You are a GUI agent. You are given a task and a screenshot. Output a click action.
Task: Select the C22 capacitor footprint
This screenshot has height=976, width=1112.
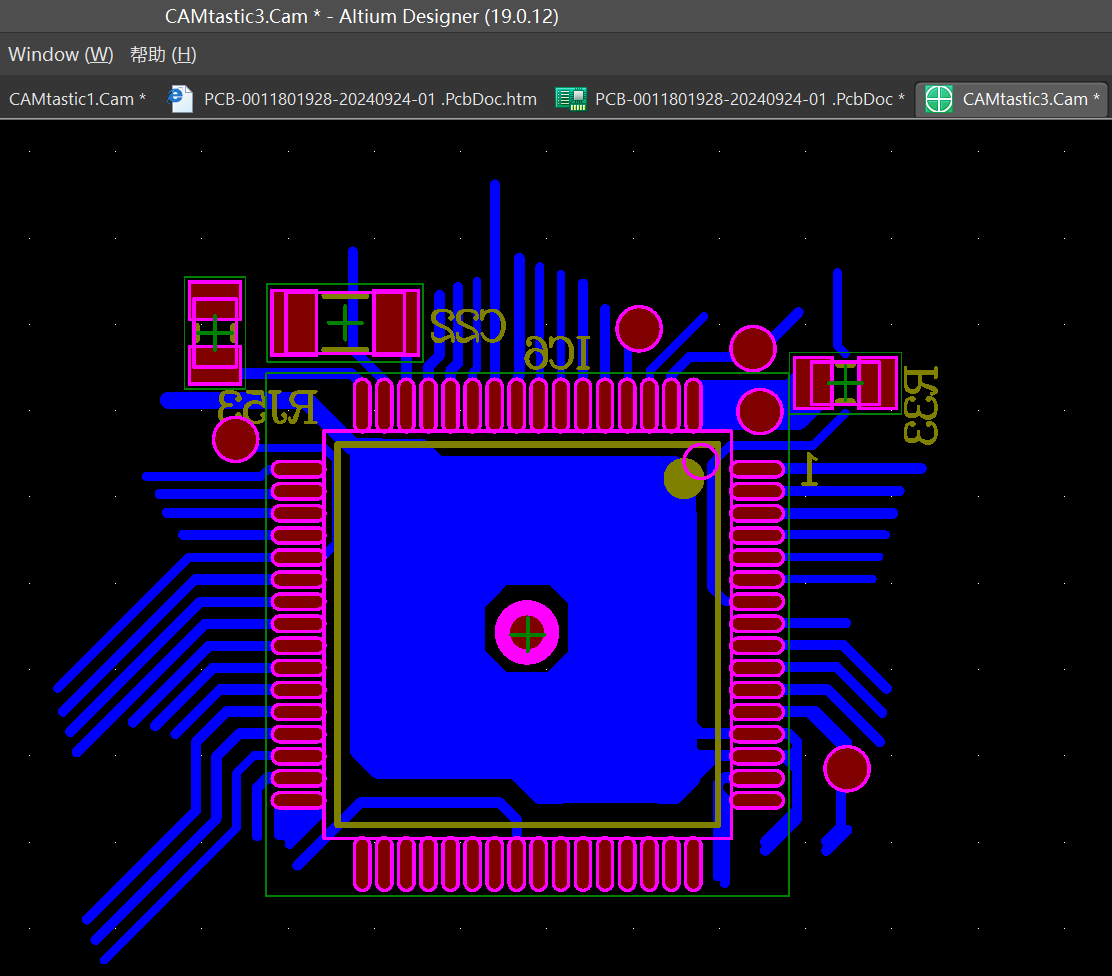[x=345, y=323]
